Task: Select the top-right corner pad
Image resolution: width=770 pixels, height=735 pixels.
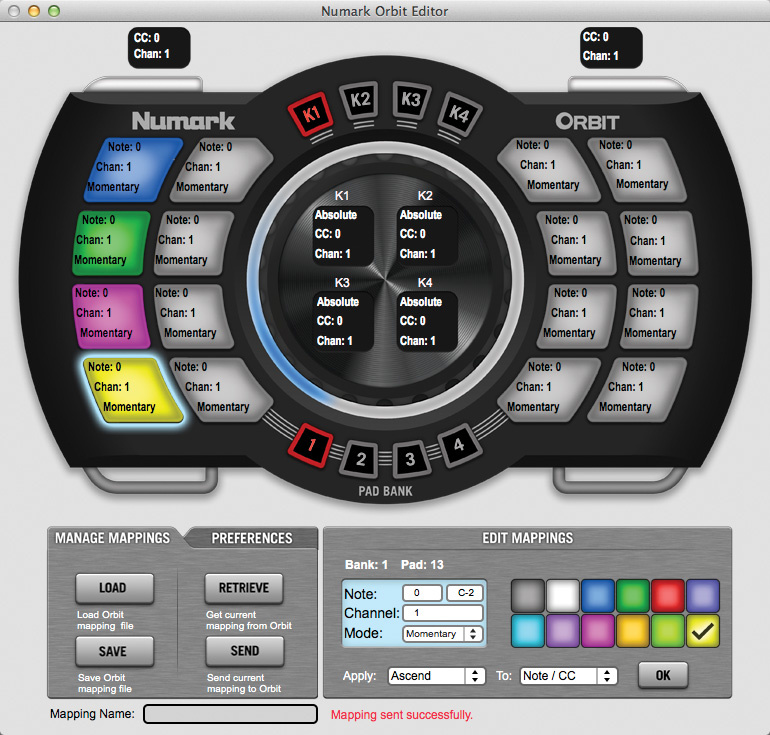Action: coord(636,169)
